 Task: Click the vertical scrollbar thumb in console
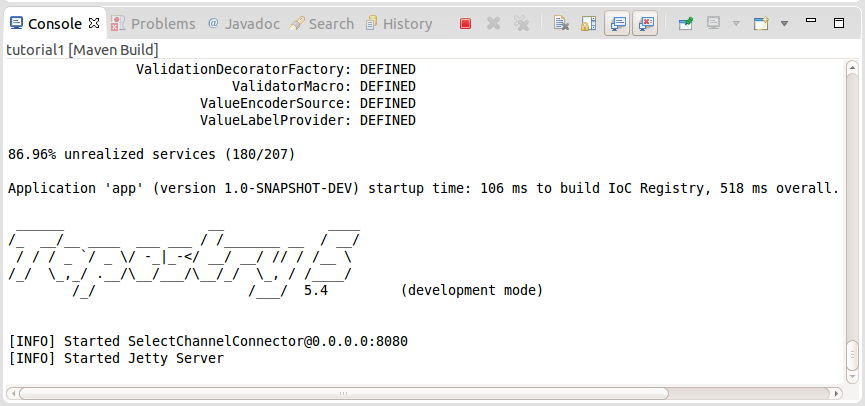pos(852,354)
